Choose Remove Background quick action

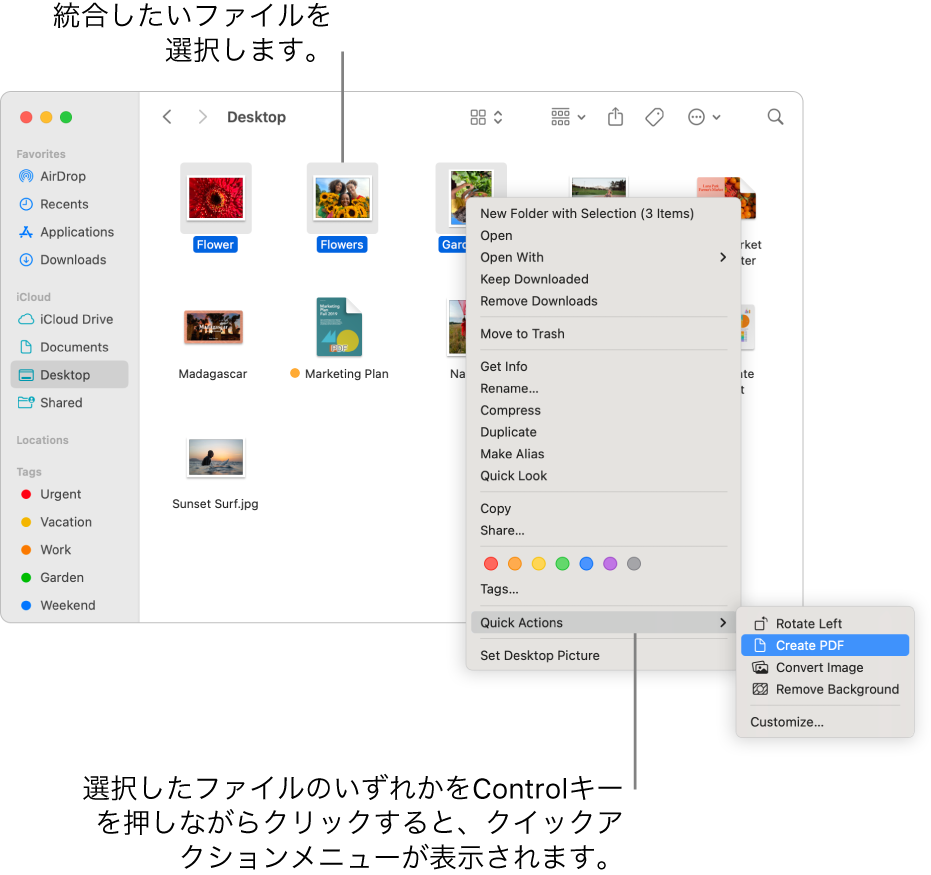tap(825, 690)
